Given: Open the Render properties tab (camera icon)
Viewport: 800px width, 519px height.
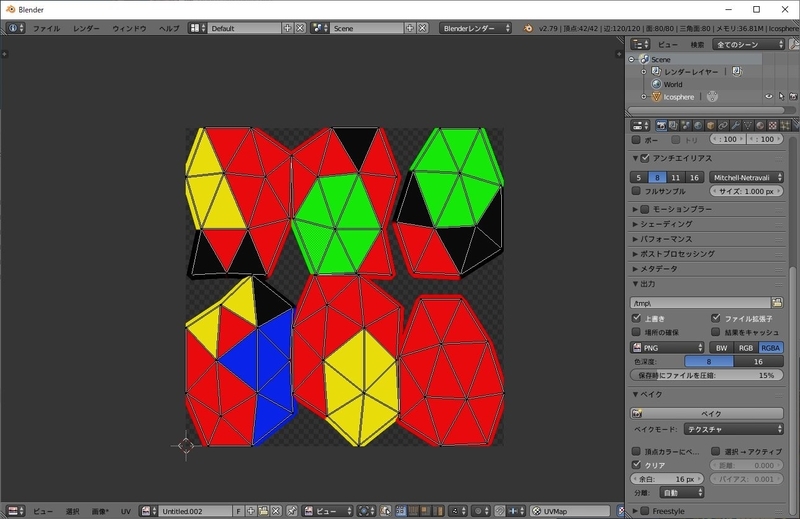Looking at the screenshot, I should point(661,126).
